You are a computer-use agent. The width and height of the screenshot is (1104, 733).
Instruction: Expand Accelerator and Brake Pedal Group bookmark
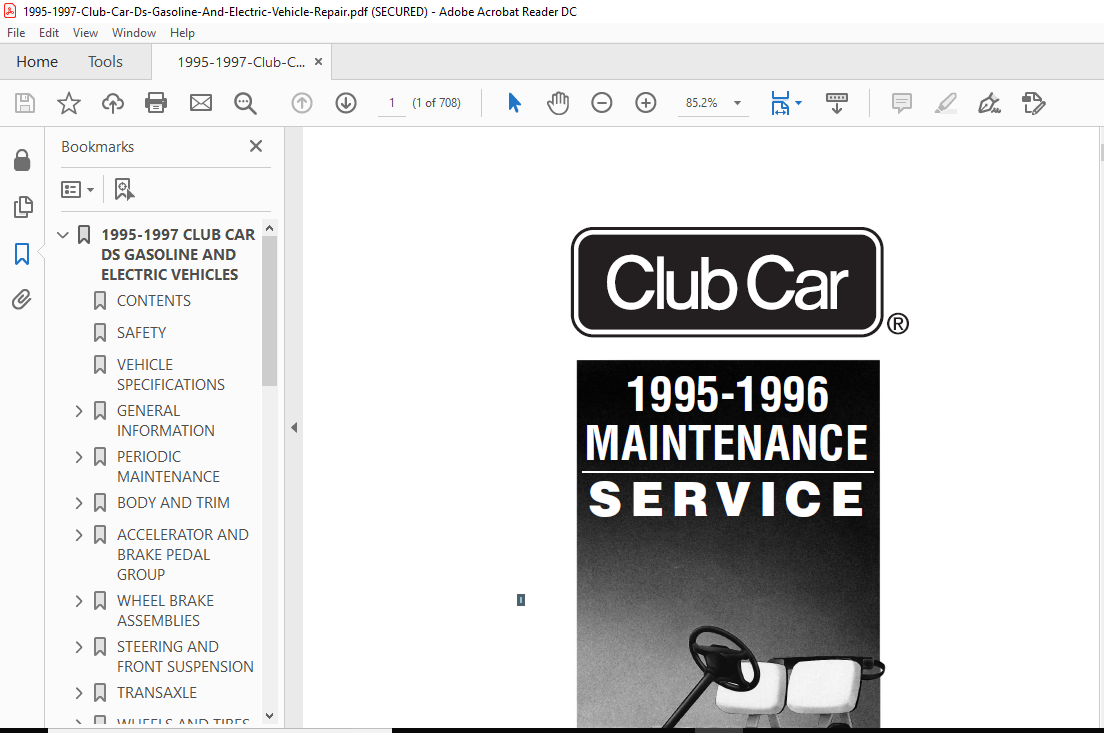(x=78, y=535)
